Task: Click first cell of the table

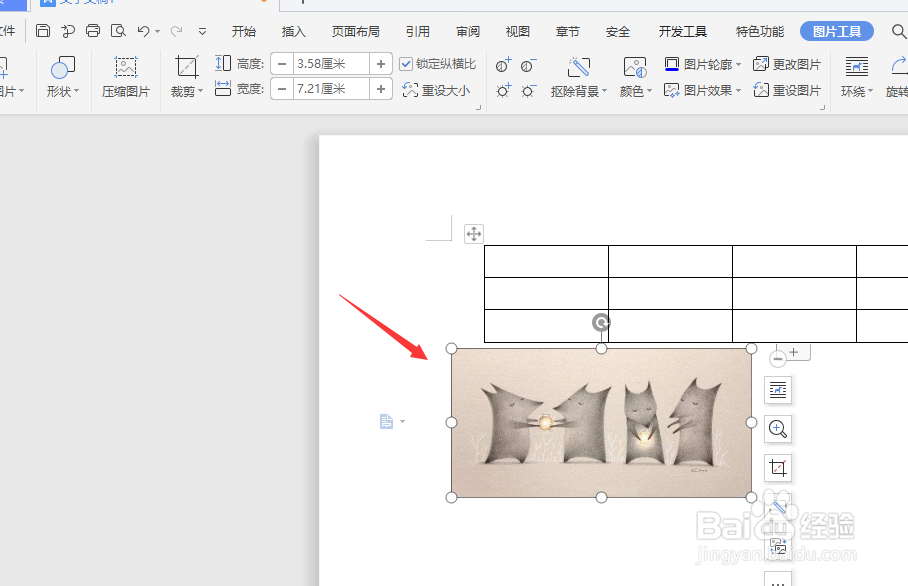Action: tap(546, 261)
